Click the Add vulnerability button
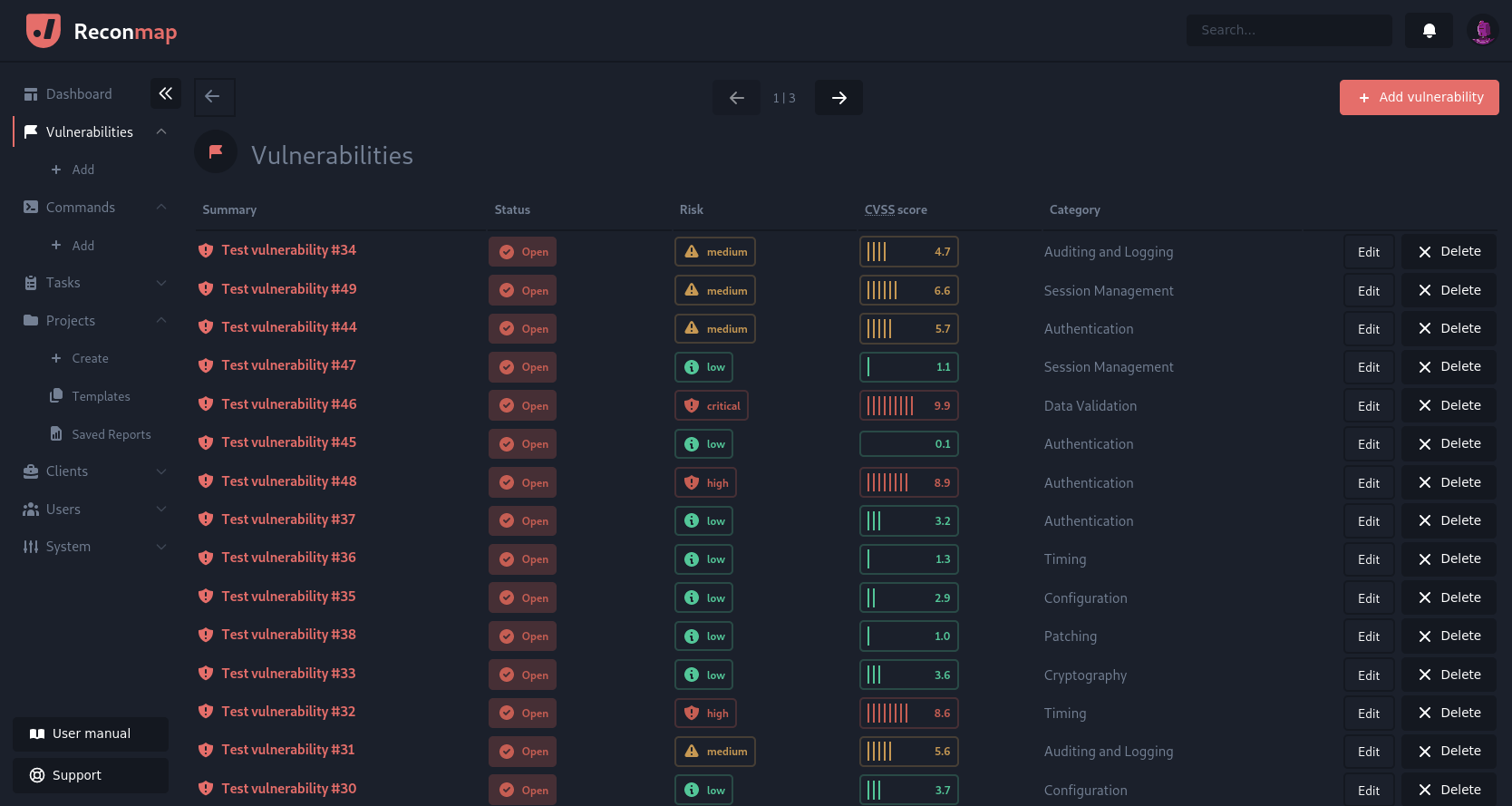Image resolution: width=1512 pixels, height=806 pixels. coord(1419,98)
